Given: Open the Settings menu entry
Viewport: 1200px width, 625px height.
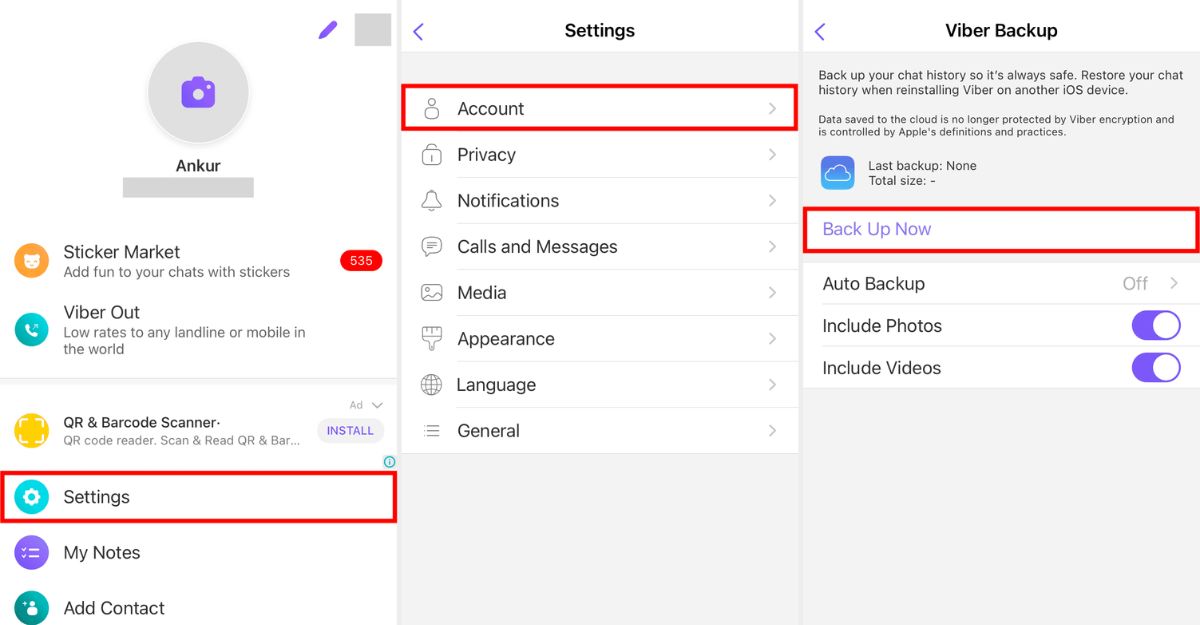Looking at the screenshot, I should coord(198,497).
